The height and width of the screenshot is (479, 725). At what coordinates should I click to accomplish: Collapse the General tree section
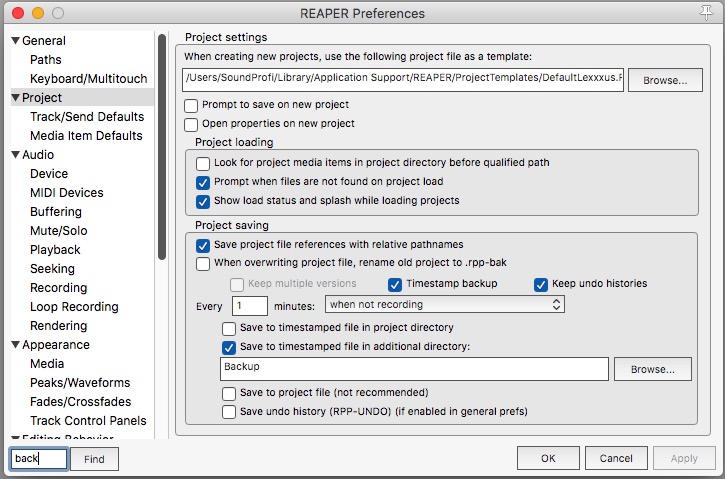[16, 41]
